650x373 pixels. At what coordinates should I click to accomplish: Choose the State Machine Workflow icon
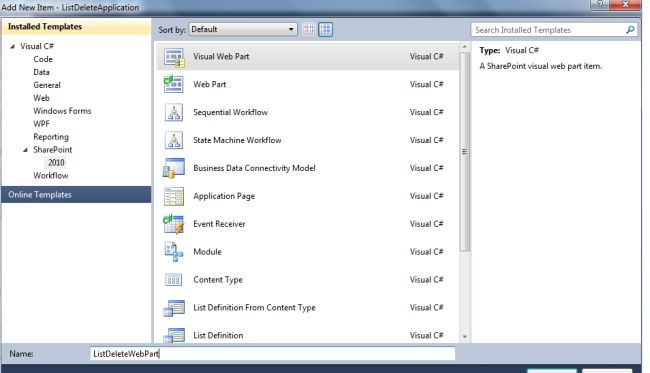(174, 140)
